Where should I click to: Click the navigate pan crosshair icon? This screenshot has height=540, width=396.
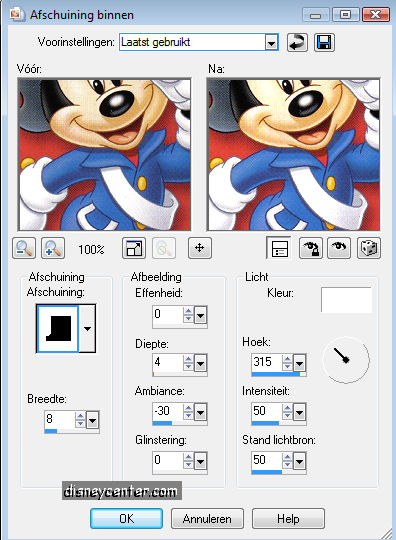(x=200, y=248)
